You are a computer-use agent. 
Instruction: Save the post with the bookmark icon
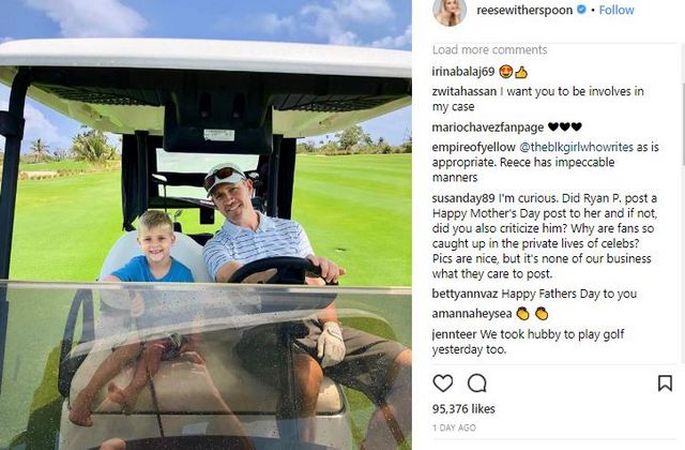664,383
